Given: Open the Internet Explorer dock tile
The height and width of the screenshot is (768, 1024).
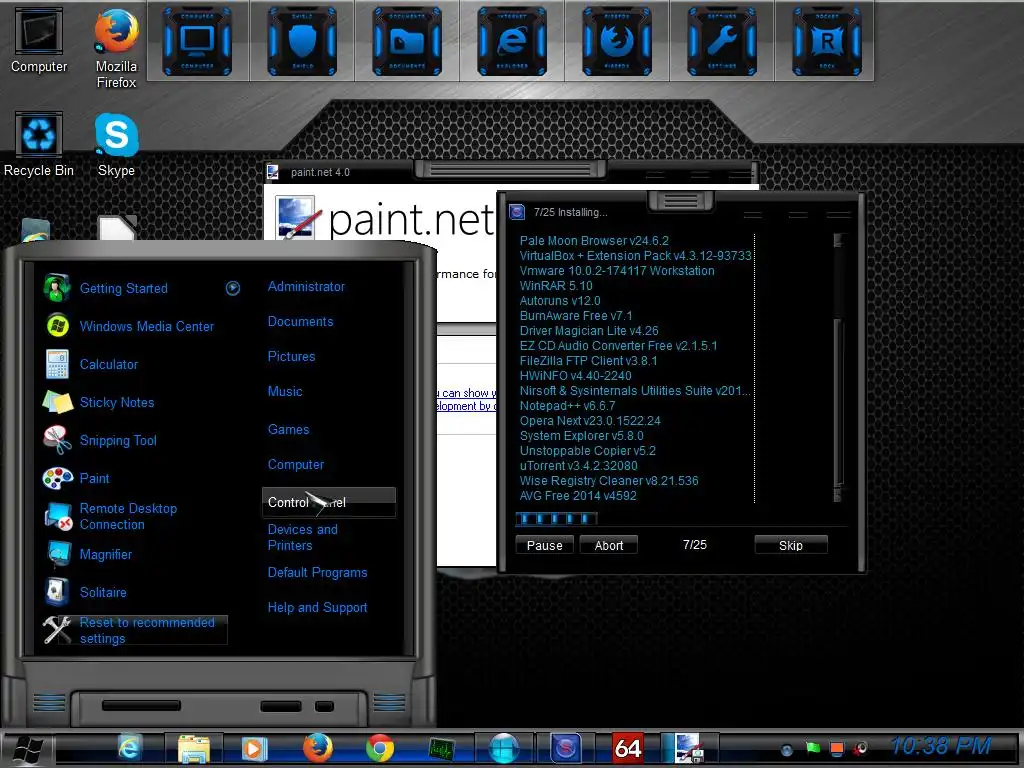Looking at the screenshot, I should pyautogui.click(x=512, y=41).
